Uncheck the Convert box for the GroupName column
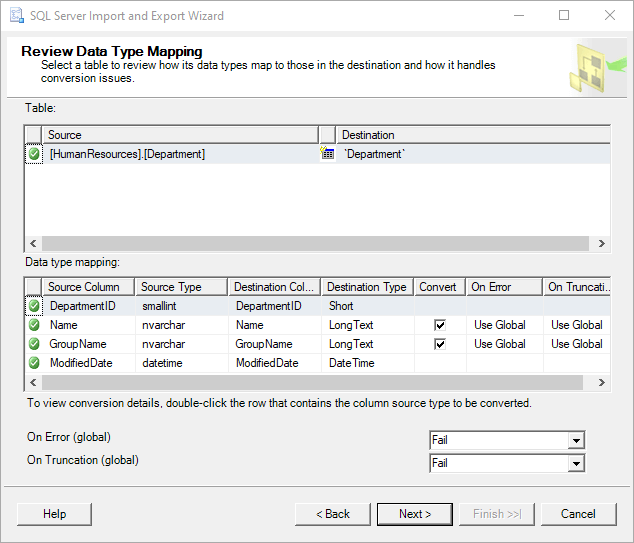 pyautogui.click(x=440, y=344)
